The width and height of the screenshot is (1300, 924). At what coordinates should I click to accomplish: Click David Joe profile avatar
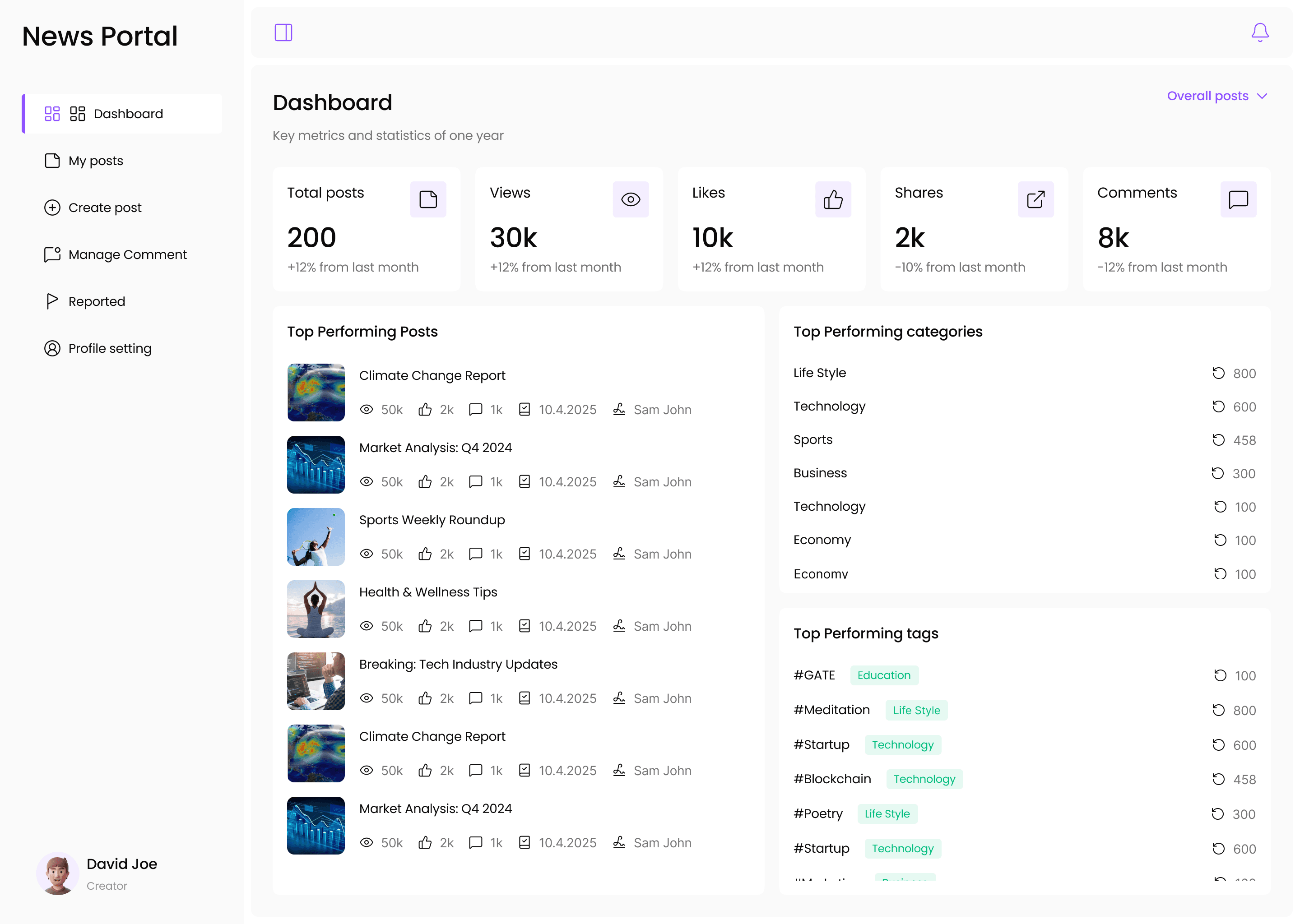pyautogui.click(x=57, y=873)
